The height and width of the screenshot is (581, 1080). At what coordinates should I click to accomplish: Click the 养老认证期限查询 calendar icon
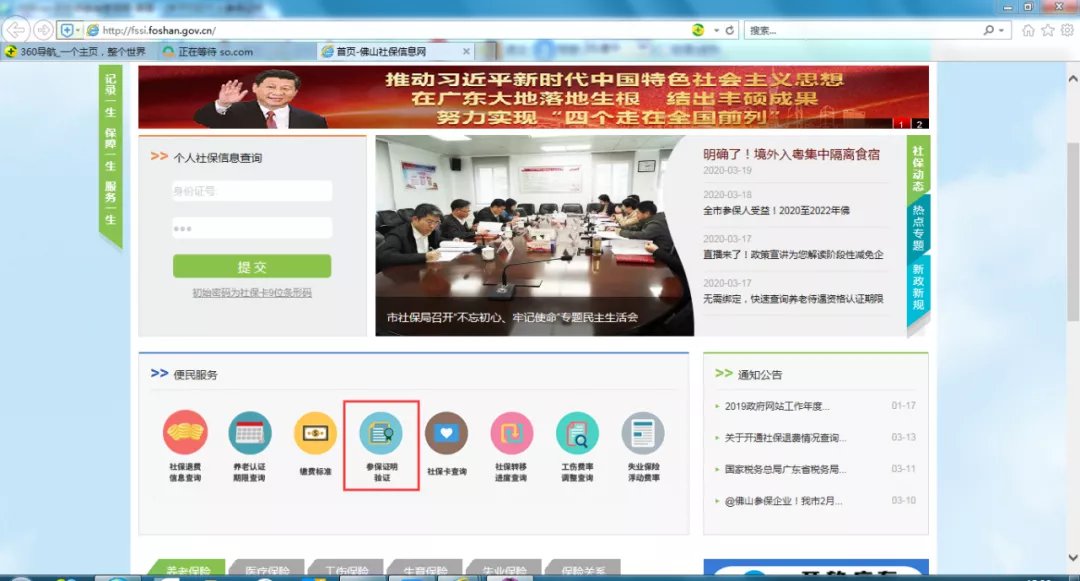coord(250,433)
